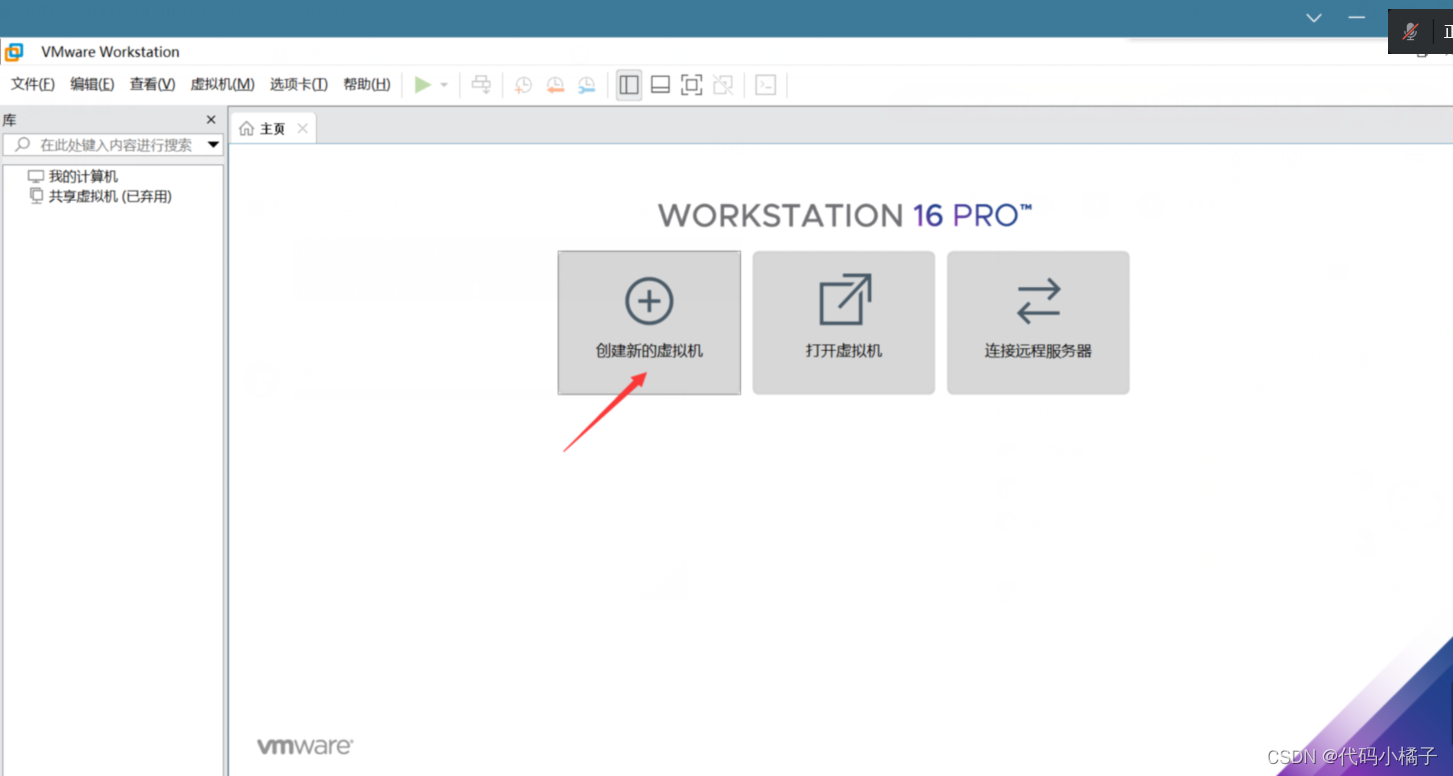Expand the library search dropdown arrow

pyautogui.click(x=213, y=145)
